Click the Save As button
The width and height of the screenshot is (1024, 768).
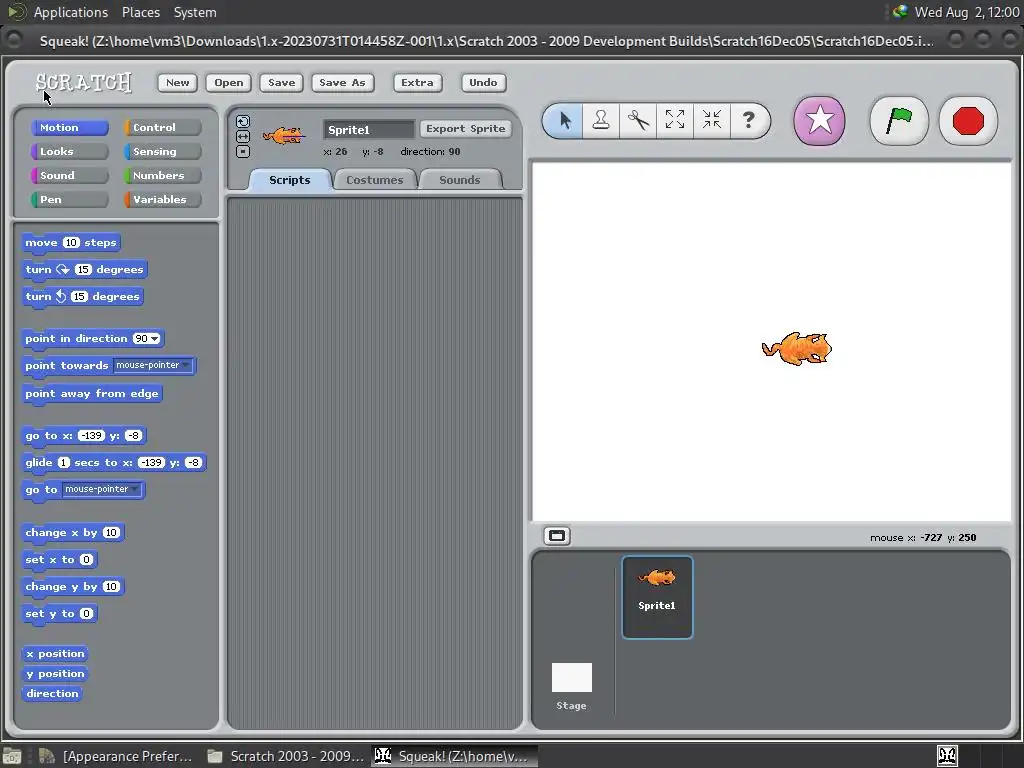[342, 82]
